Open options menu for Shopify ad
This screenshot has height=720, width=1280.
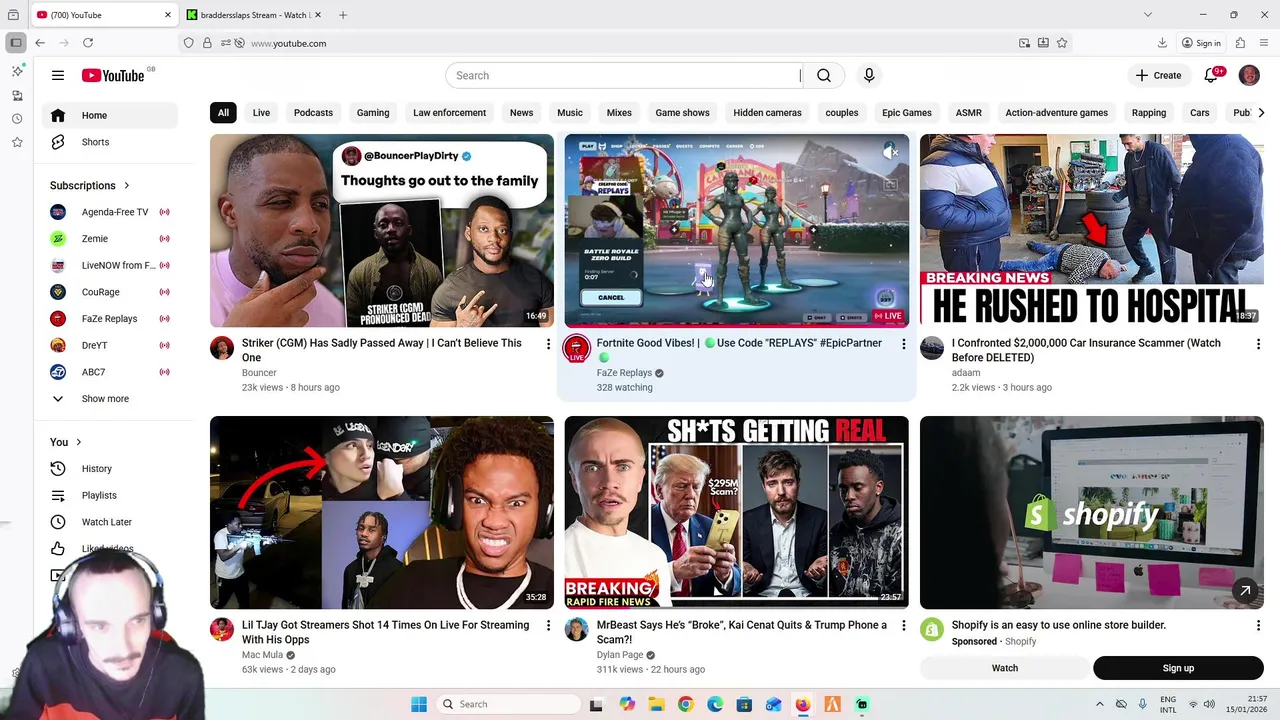pyautogui.click(x=1258, y=626)
